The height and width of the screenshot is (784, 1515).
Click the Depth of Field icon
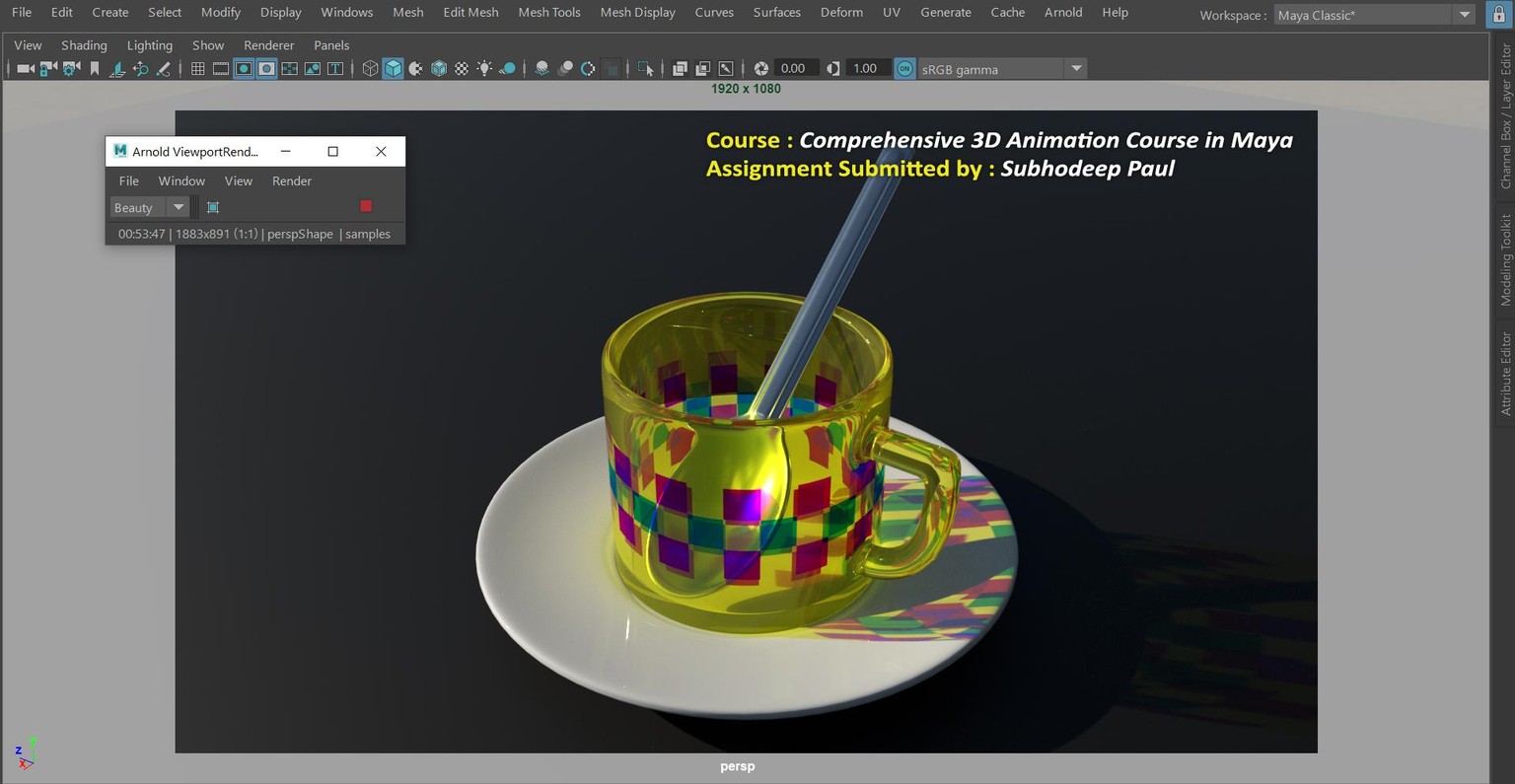click(612, 68)
